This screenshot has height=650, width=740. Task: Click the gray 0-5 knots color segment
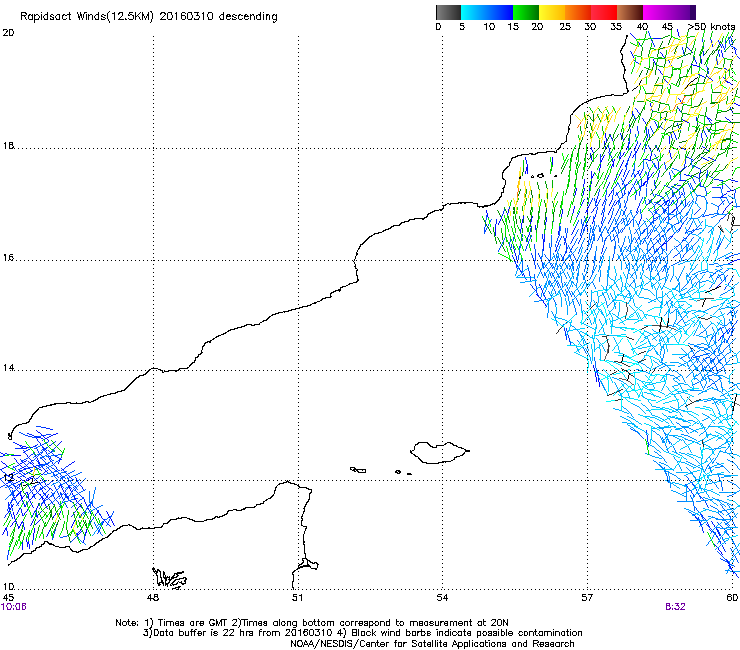[448, 12]
